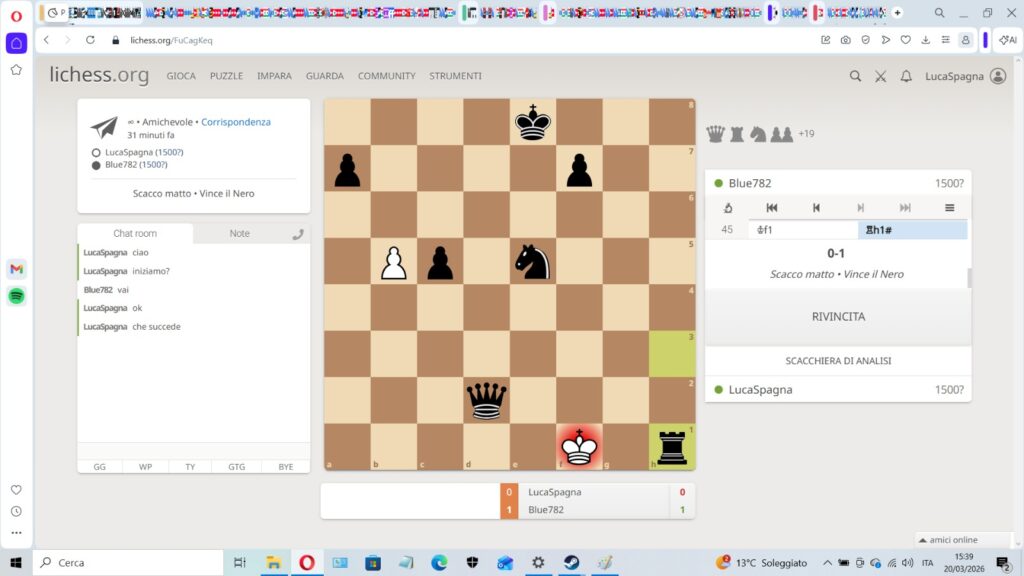Switch to the Note tab

[240, 234]
